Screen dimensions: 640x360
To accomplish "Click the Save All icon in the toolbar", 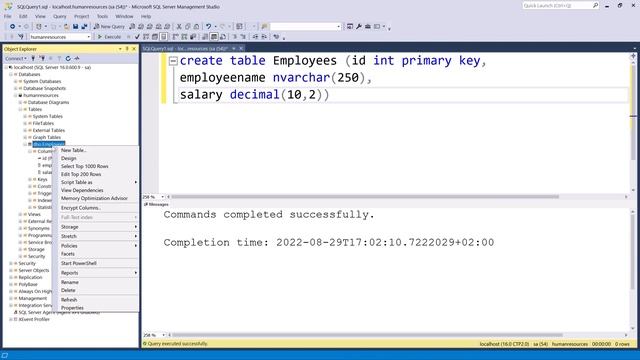I will click(84, 27).
